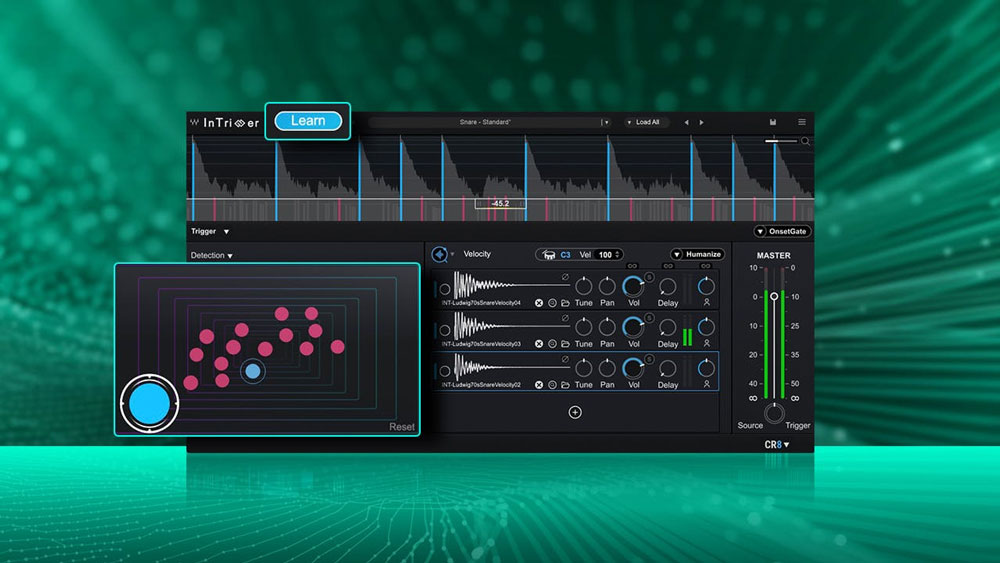Image resolution: width=1000 pixels, height=563 pixels.
Task: Flip phase on SnareVelocity04 sample
Action: [565, 277]
